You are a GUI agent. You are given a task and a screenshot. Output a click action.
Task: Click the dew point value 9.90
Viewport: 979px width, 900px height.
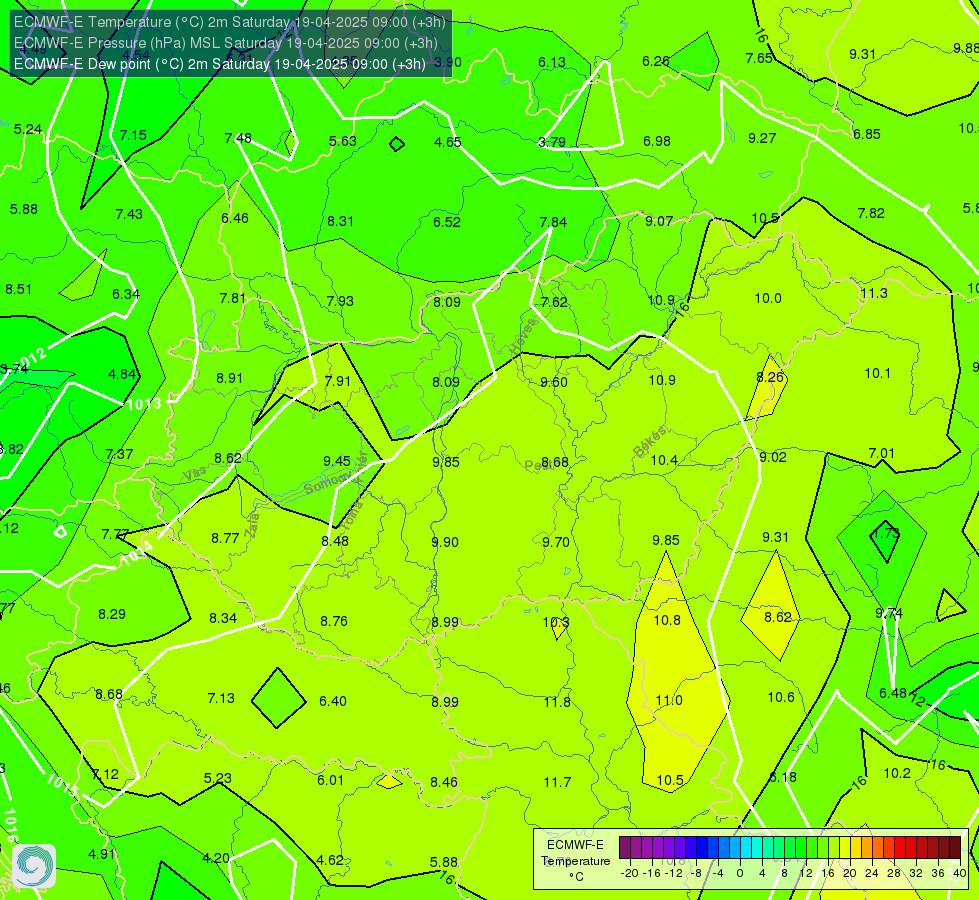coord(445,542)
